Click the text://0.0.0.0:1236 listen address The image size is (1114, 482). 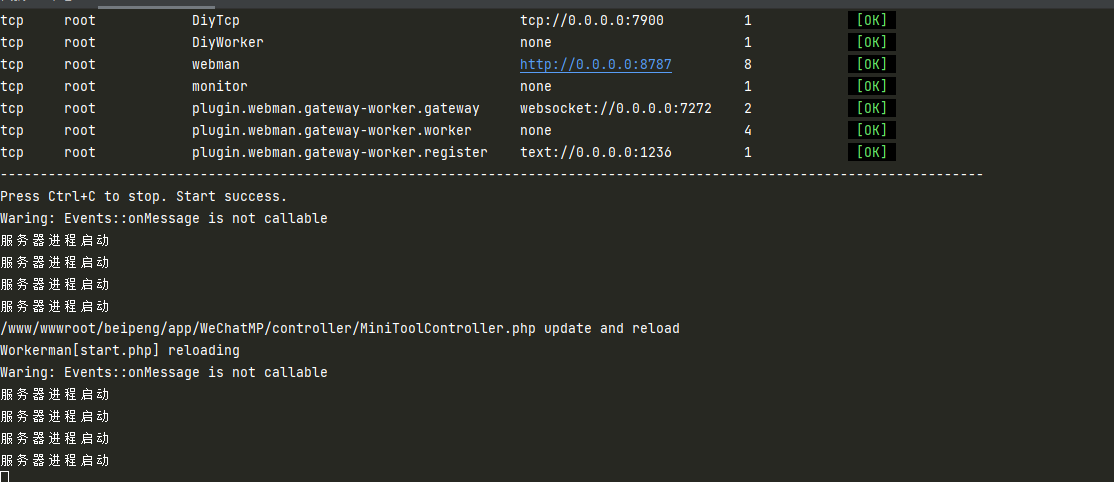coord(595,153)
